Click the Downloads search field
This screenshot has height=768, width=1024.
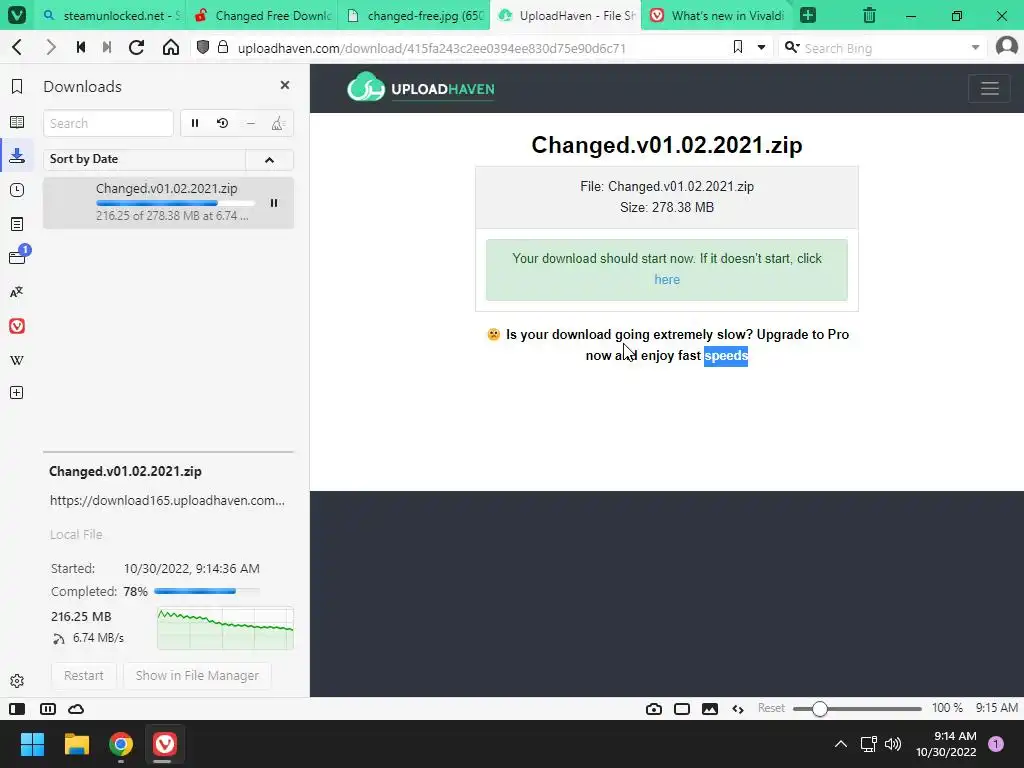coord(108,123)
